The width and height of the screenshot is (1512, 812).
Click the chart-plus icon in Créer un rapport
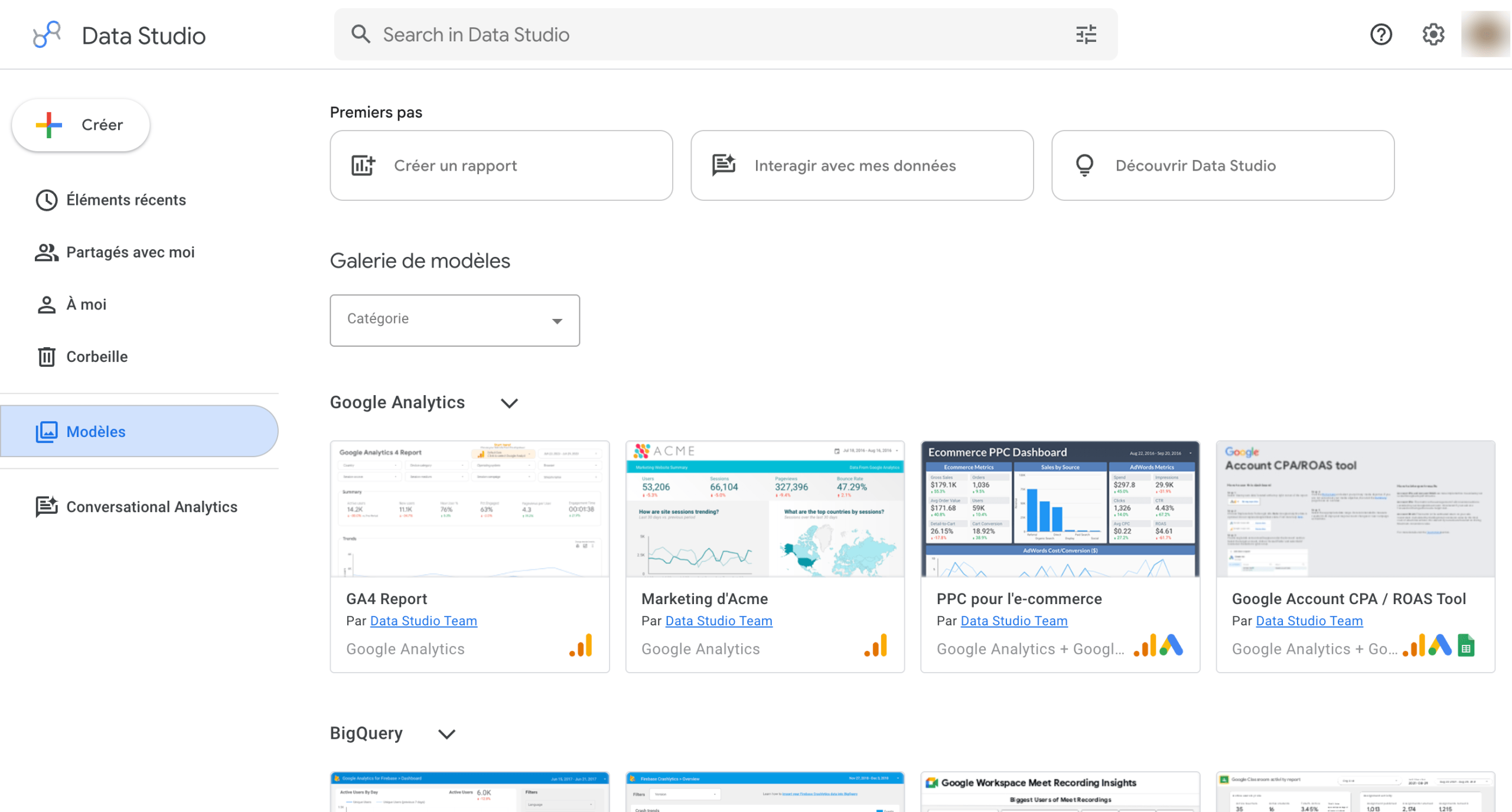pyautogui.click(x=363, y=165)
